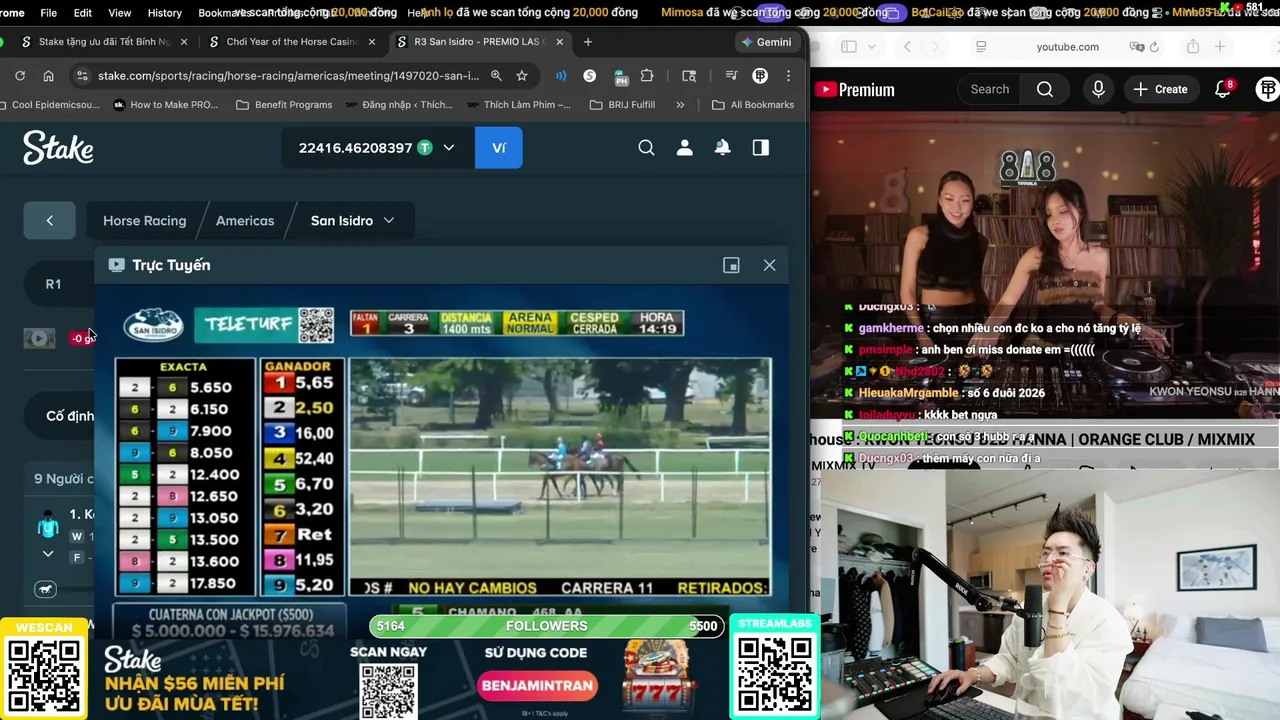Play the R1 race video thumbnail
The height and width of the screenshot is (720, 1280).
(39, 338)
